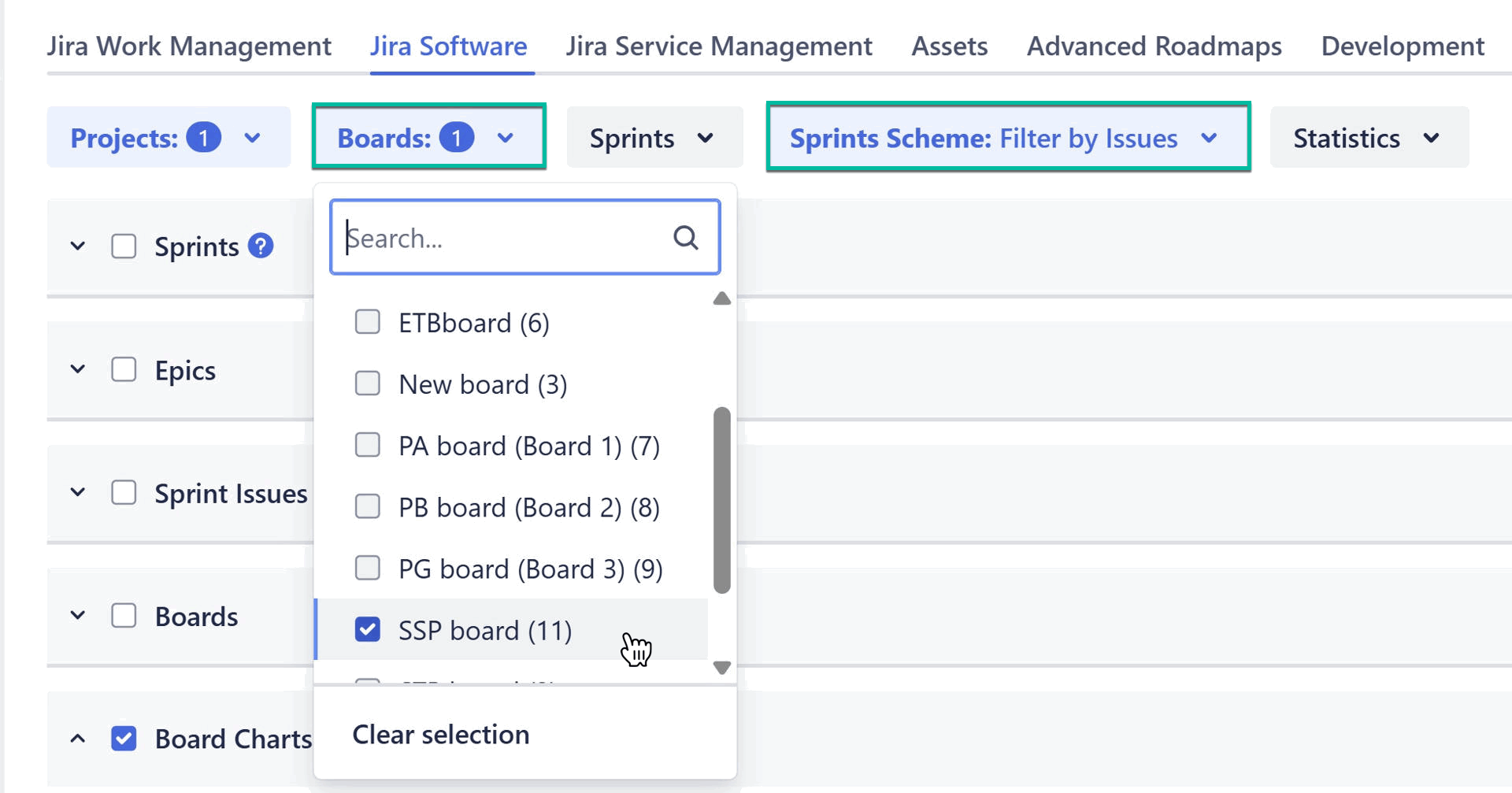Click the scroll-up arrow in boards list

point(721,298)
